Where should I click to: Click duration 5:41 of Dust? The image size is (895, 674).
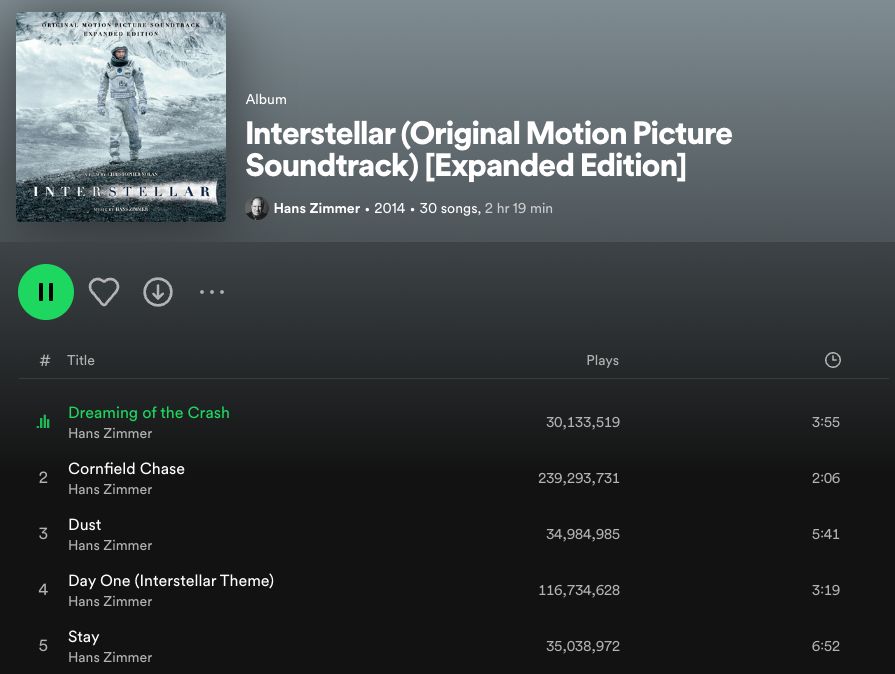coord(825,534)
